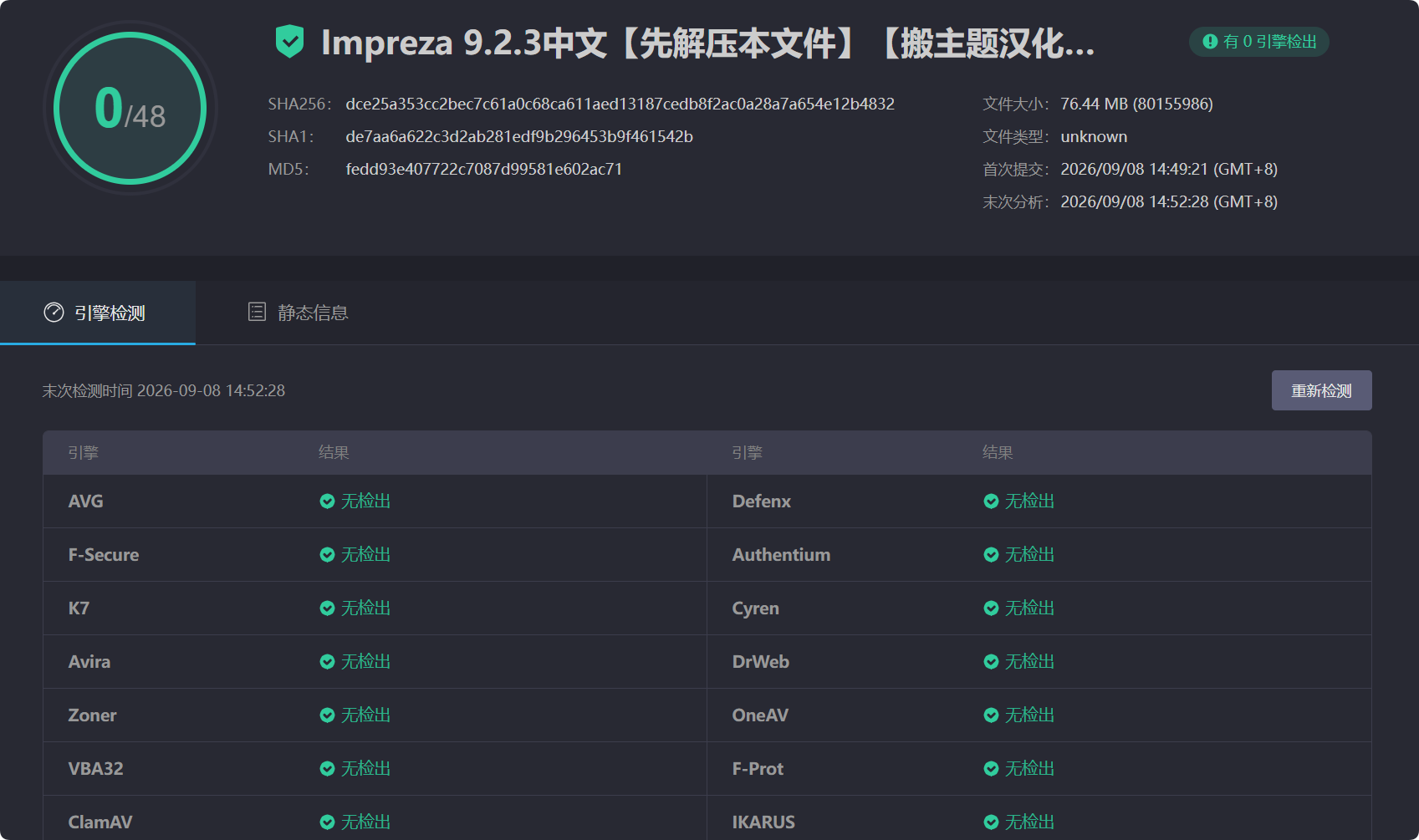Click the 重新检测 button
The height and width of the screenshot is (840, 1419).
[x=1321, y=390]
